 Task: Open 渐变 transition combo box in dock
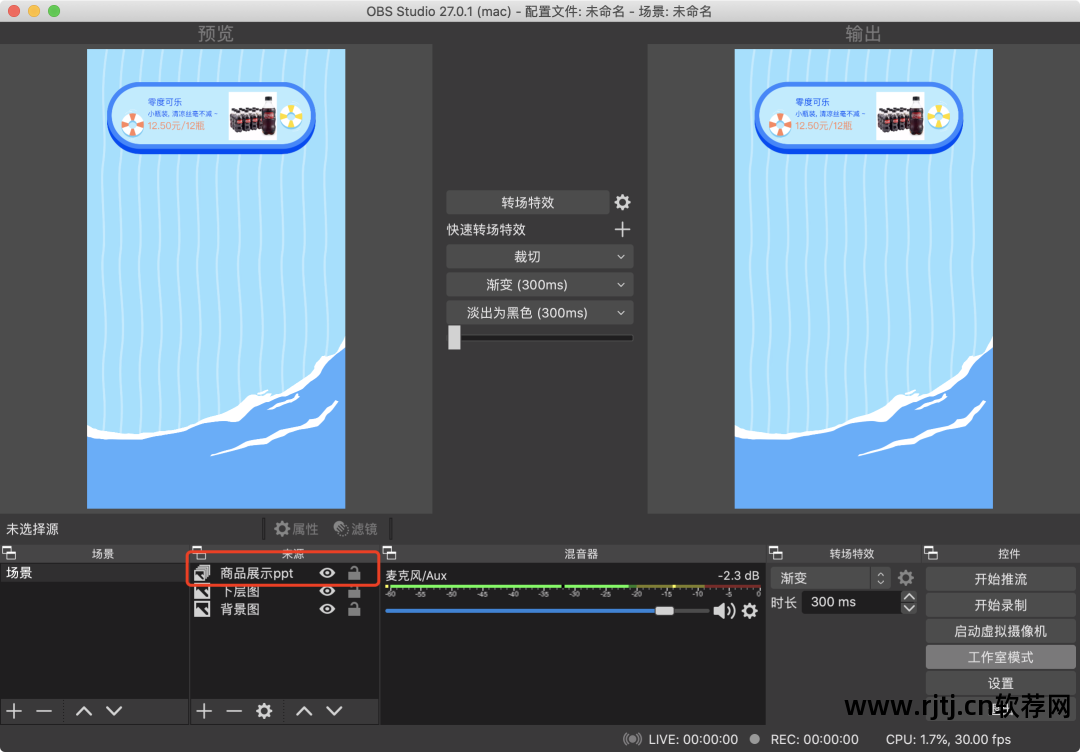tap(831, 578)
